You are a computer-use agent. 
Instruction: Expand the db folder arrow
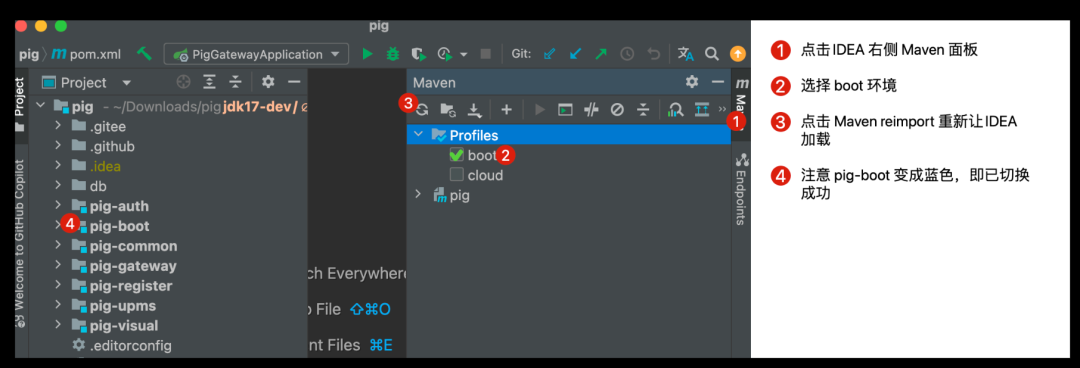(59, 186)
